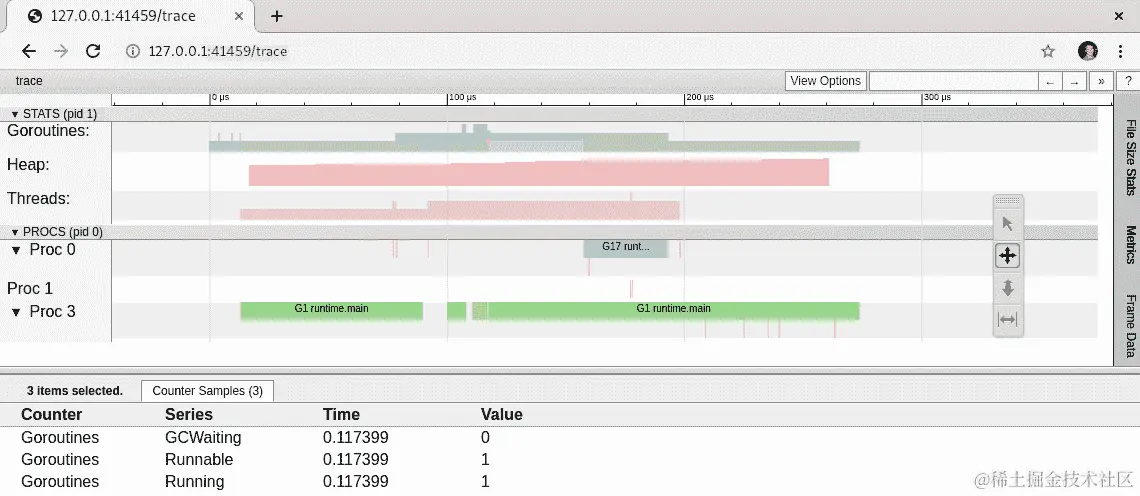The height and width of the screenshot is (496, 1140).
Task: Open the File Size Stats side tab
Action: pos(1131,157)
